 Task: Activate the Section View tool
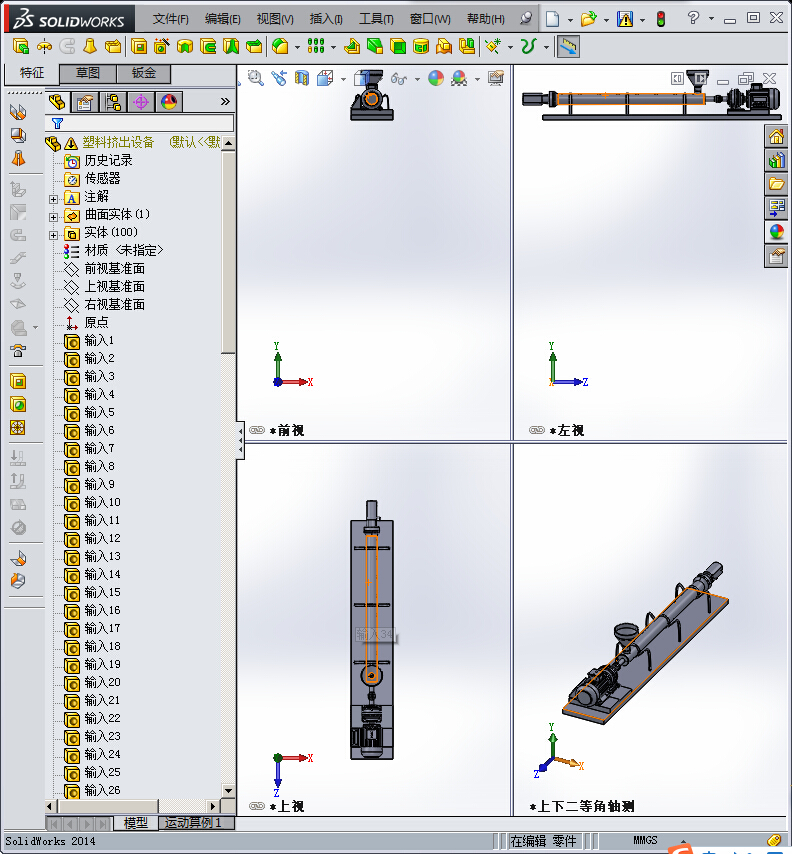pyautogui.click(x=302, y=78)
